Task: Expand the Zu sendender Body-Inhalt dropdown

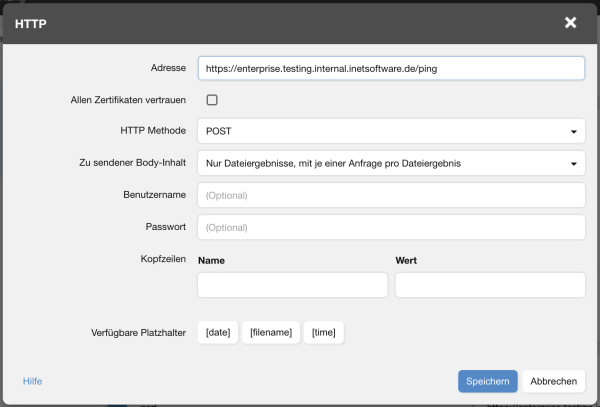Action: coord(390,163)
